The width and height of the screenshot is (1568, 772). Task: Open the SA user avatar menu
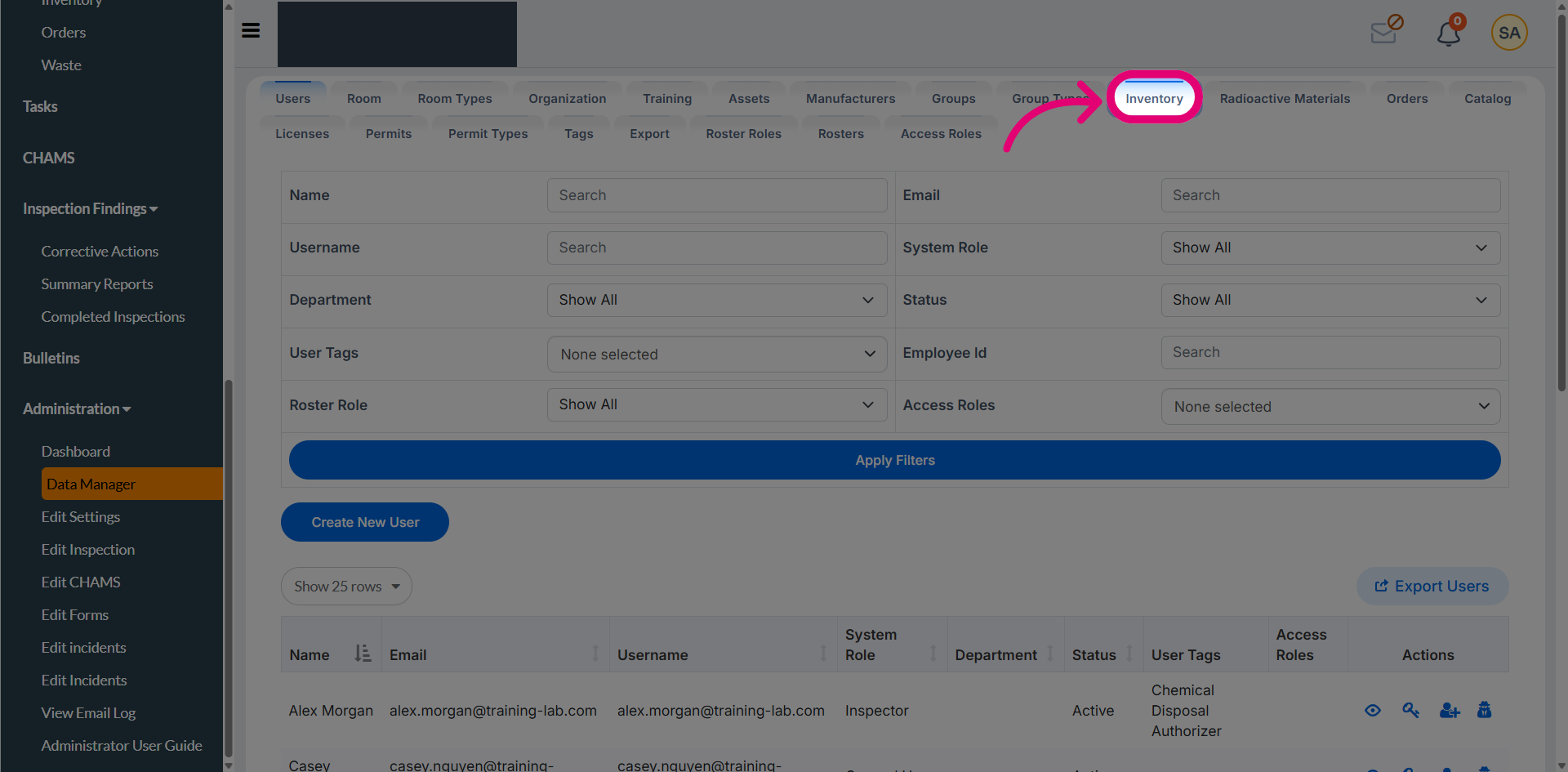[x=1509, y=33]
